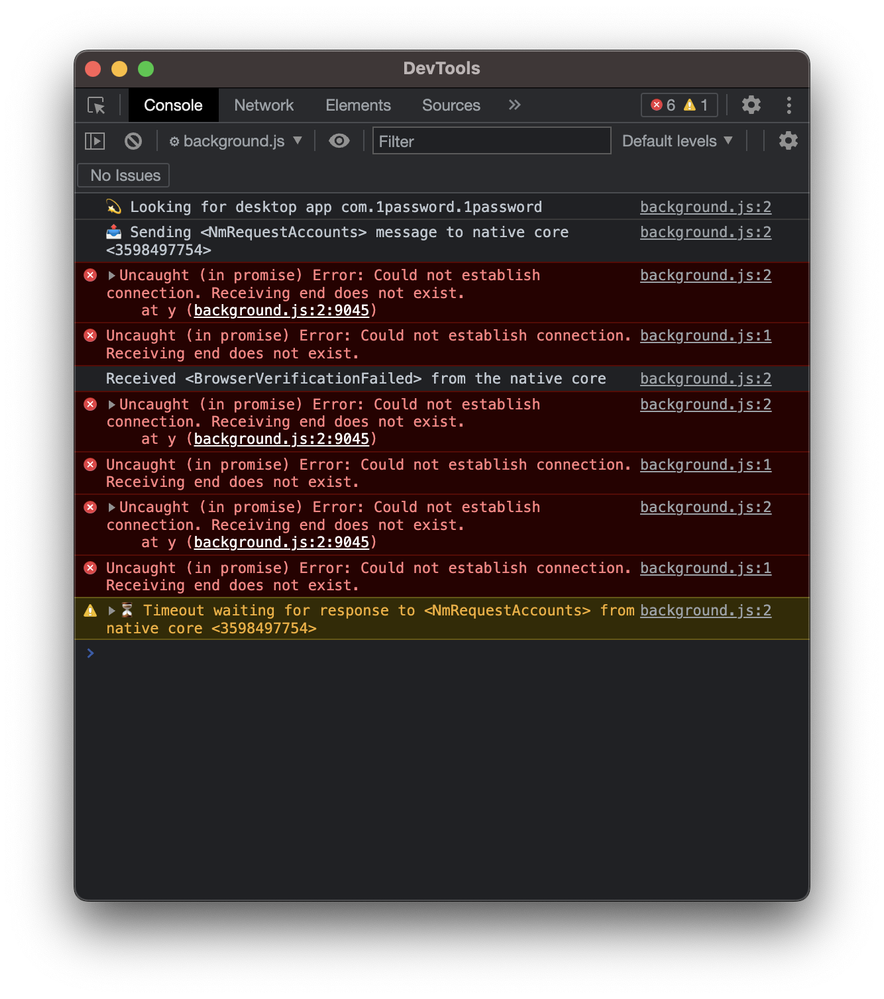Open DevTools settings gear in tab bar

coord(751,105)
